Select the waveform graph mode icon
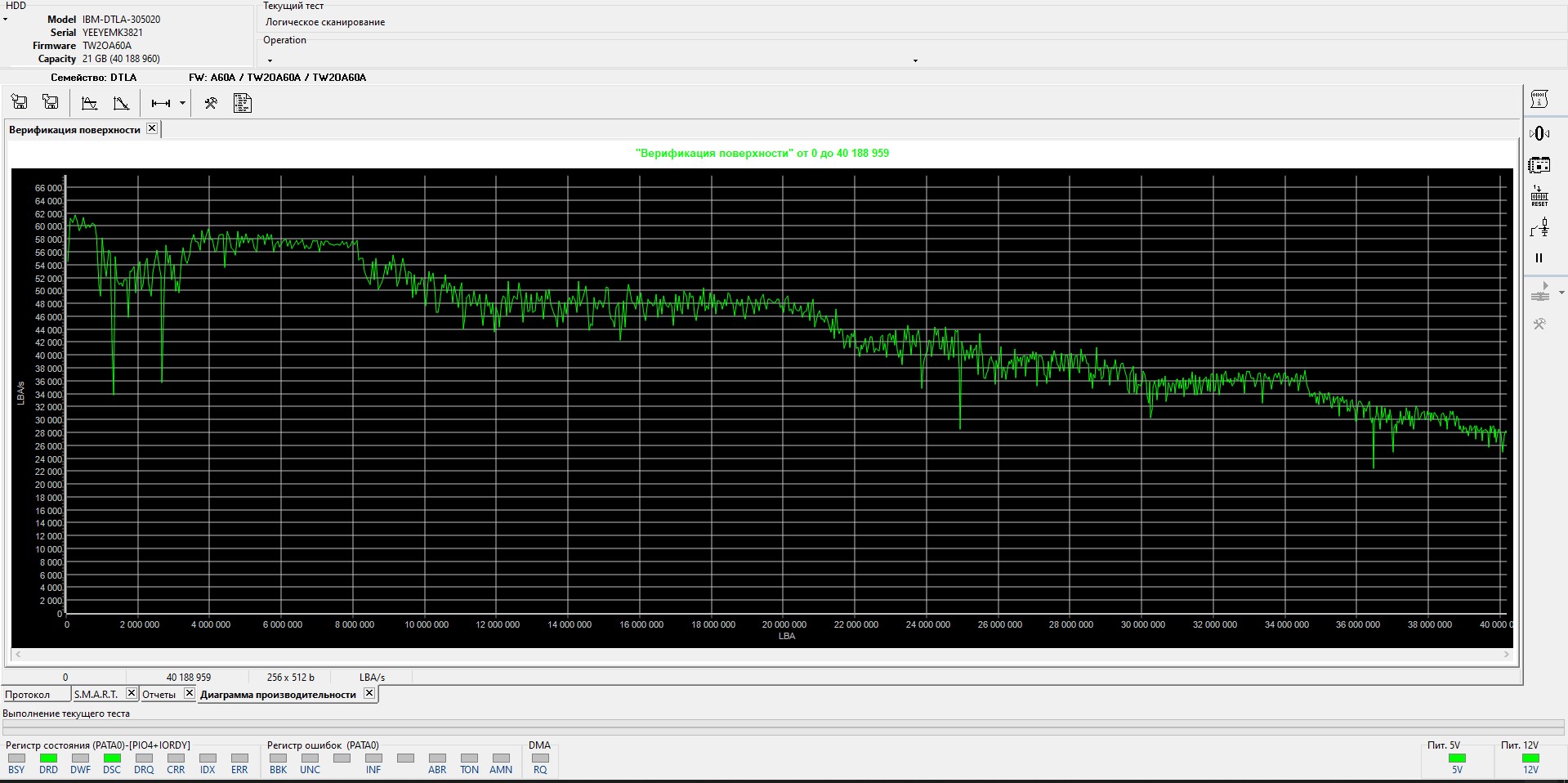Screen dimensions: 1568x783 point(90,103)
